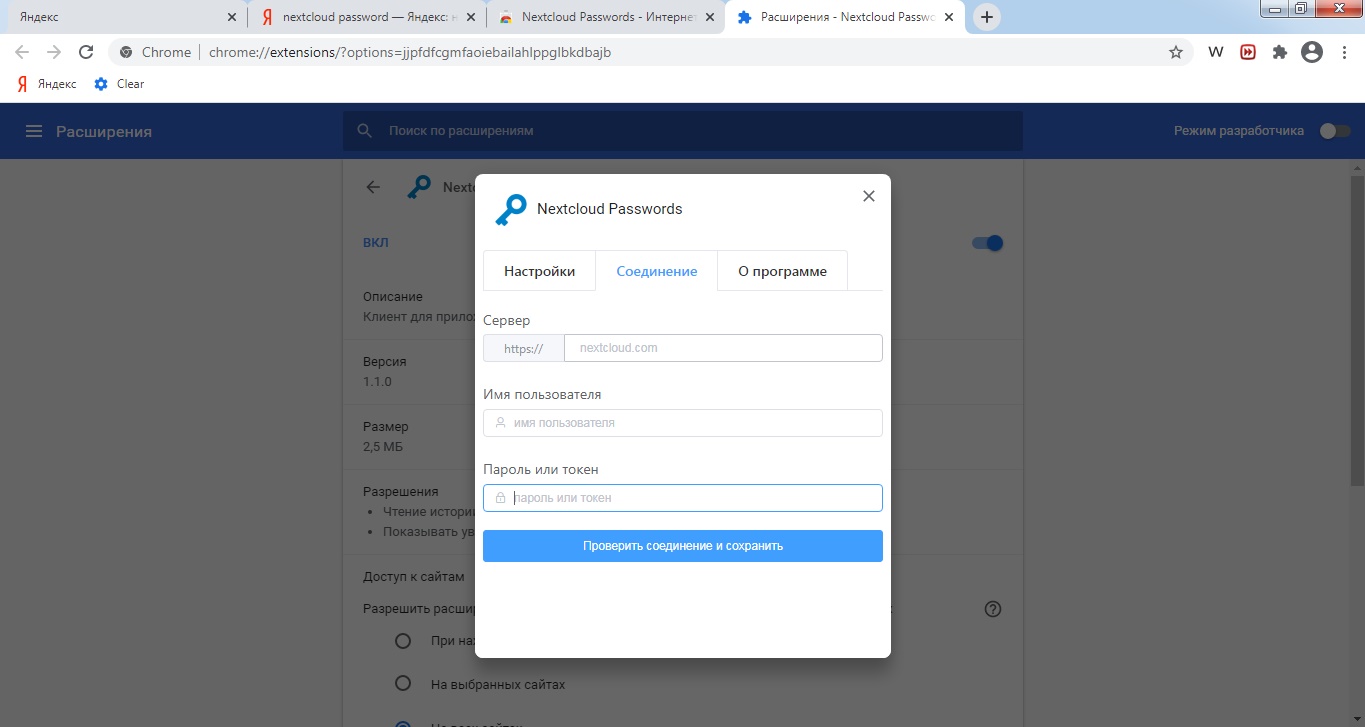Screen dimensions: 1365x727
Task: Click the bookmark star in address bar
Action: pos(1177,51)
